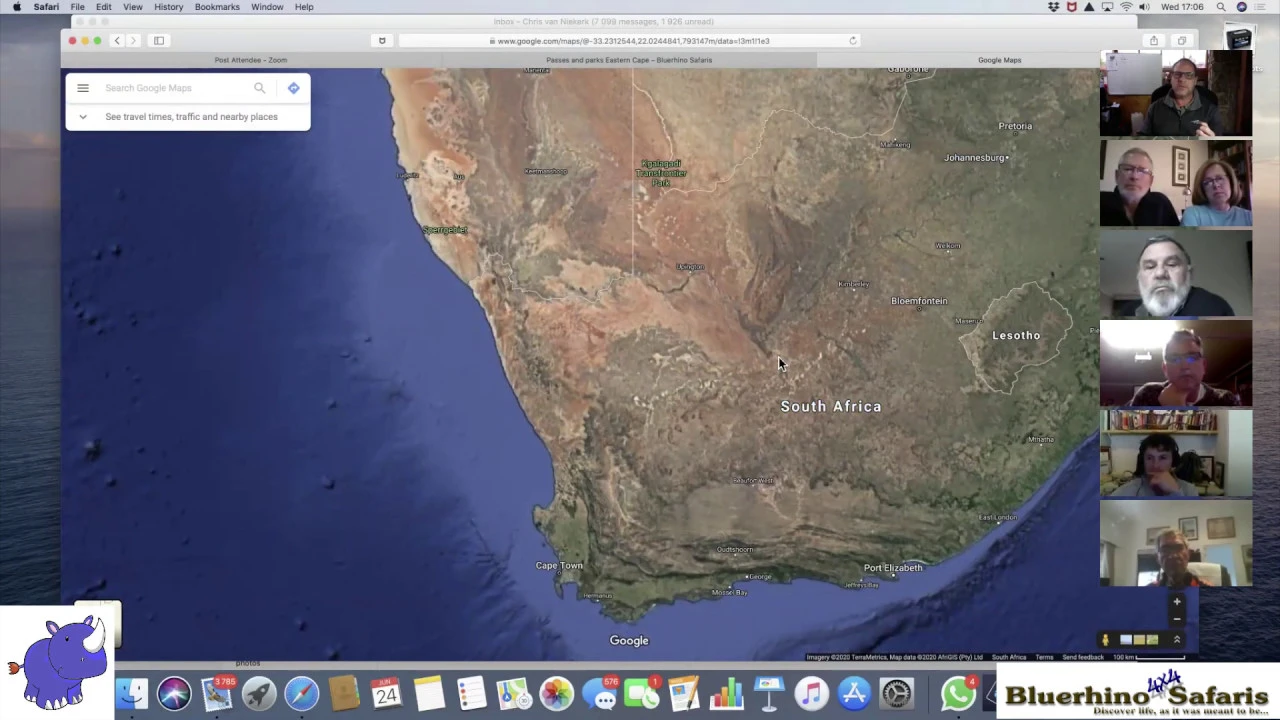Zoom in the map with plus button
Image resolution: width=1280 pixels, height=720 pixels.
coord(1177,602)
